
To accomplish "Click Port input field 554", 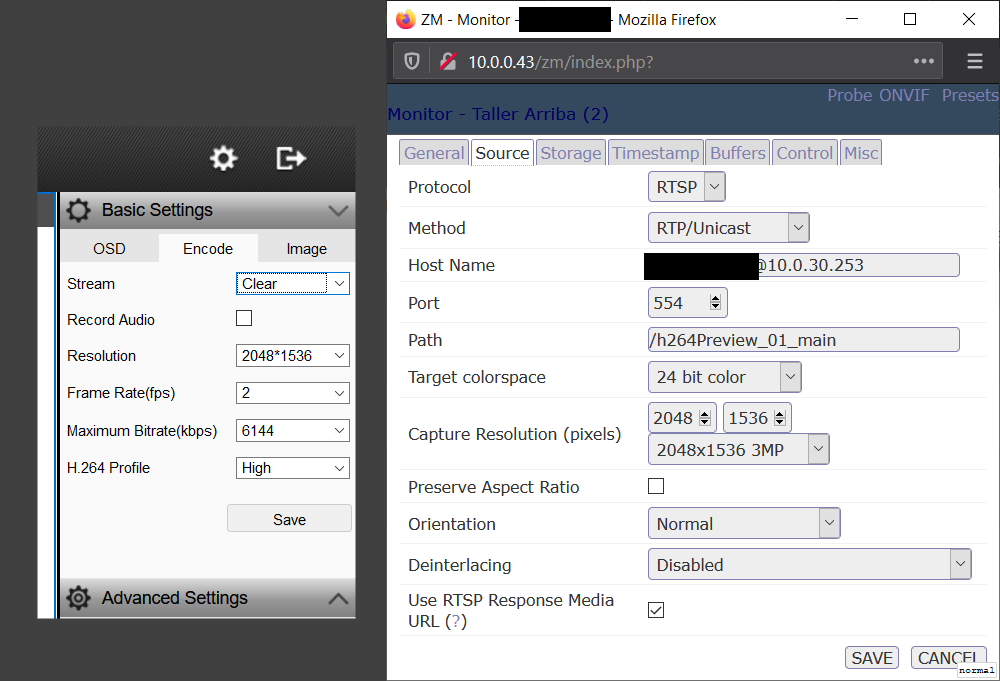I will click(688, 302).
